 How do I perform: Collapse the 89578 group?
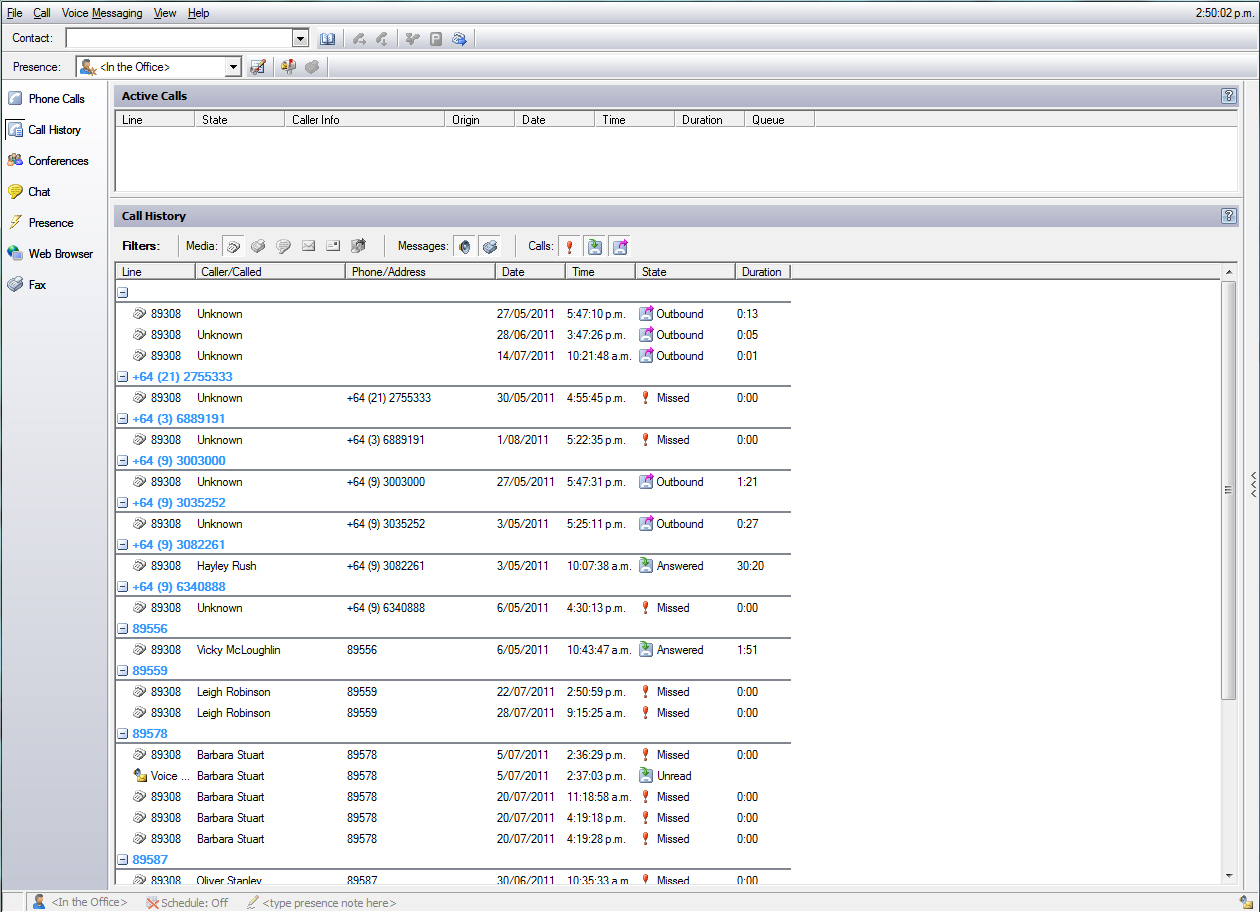[123, 734]
